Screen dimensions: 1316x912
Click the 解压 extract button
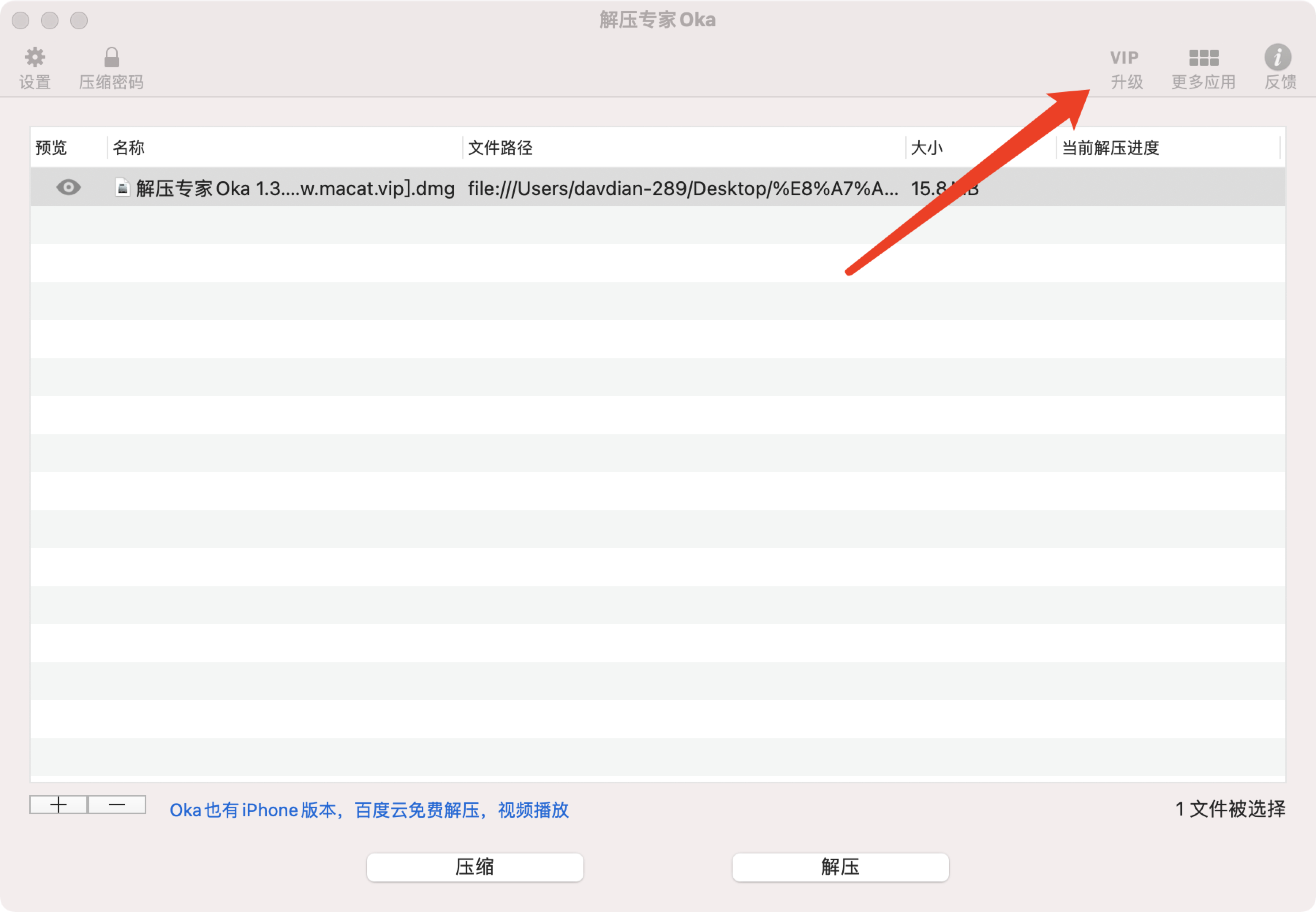coord(840,867)
